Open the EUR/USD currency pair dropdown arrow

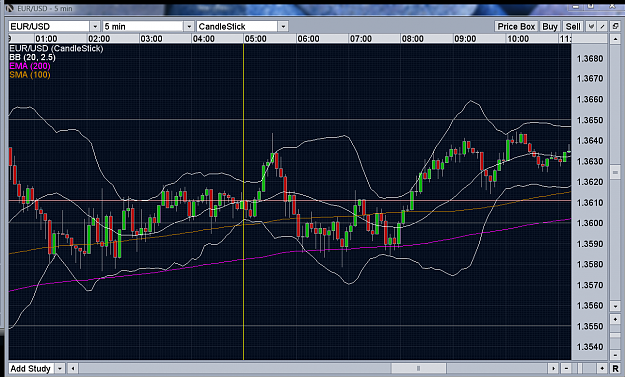[x=95, y=27]
